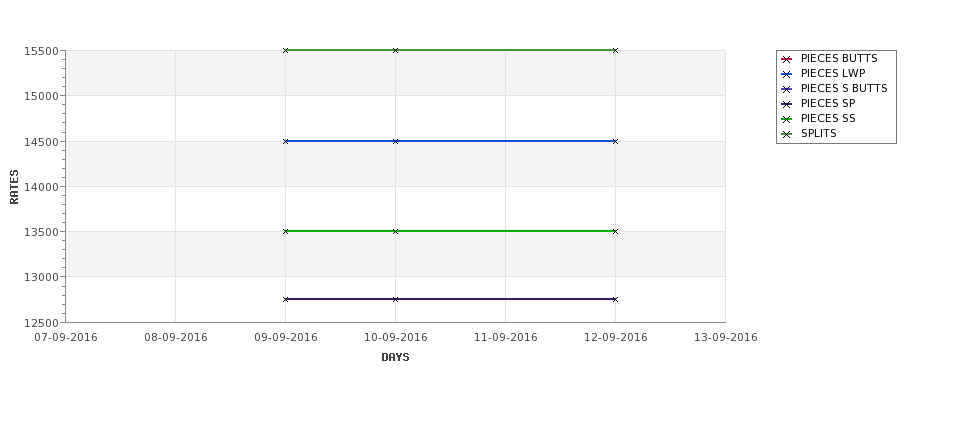Viewport: 975px width, 429px height.
Task: Click the PIECES BUTTS legend marker icon
Action: click(x=787, y=59)
